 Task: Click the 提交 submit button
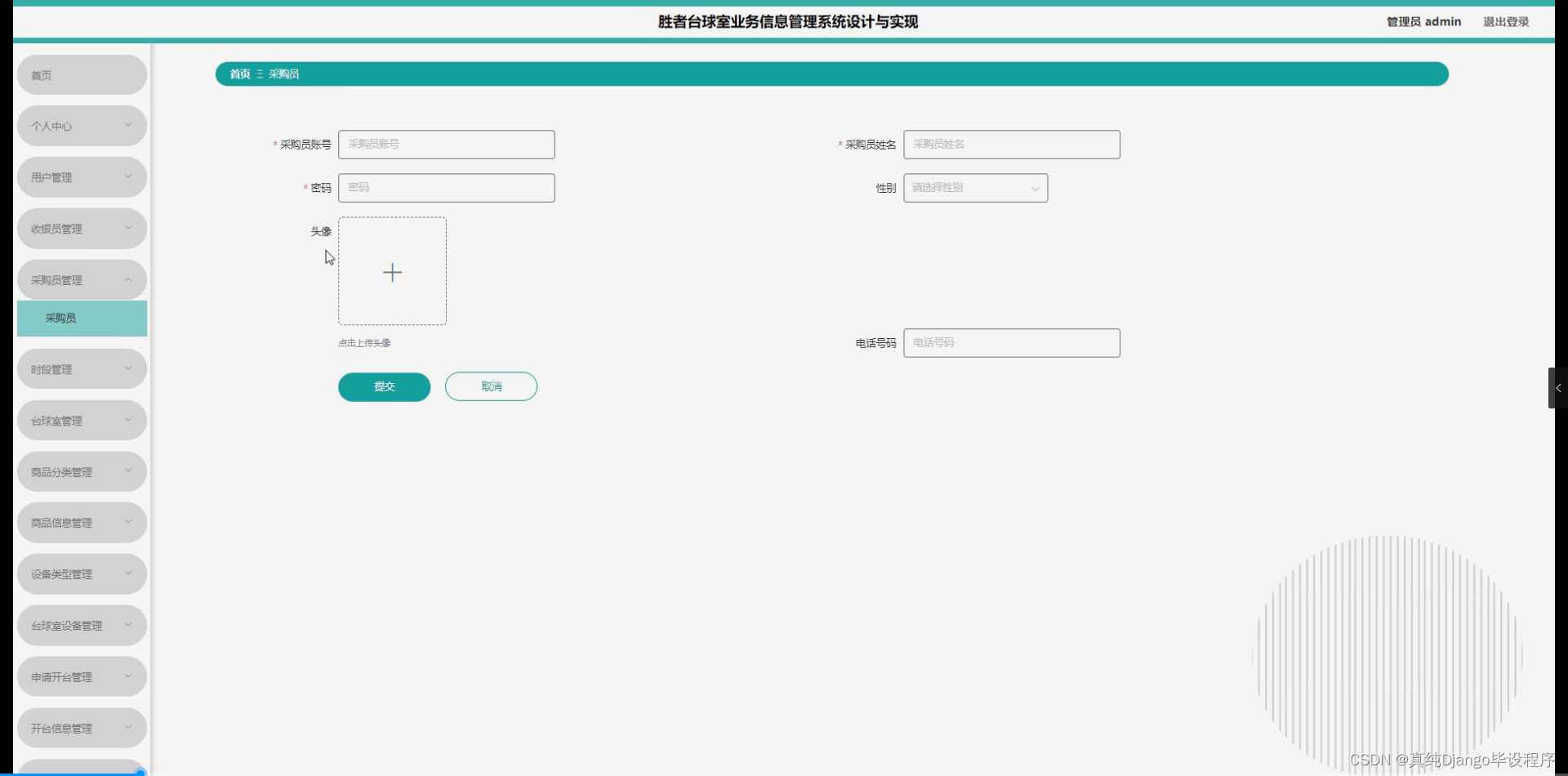pos(384,386)
